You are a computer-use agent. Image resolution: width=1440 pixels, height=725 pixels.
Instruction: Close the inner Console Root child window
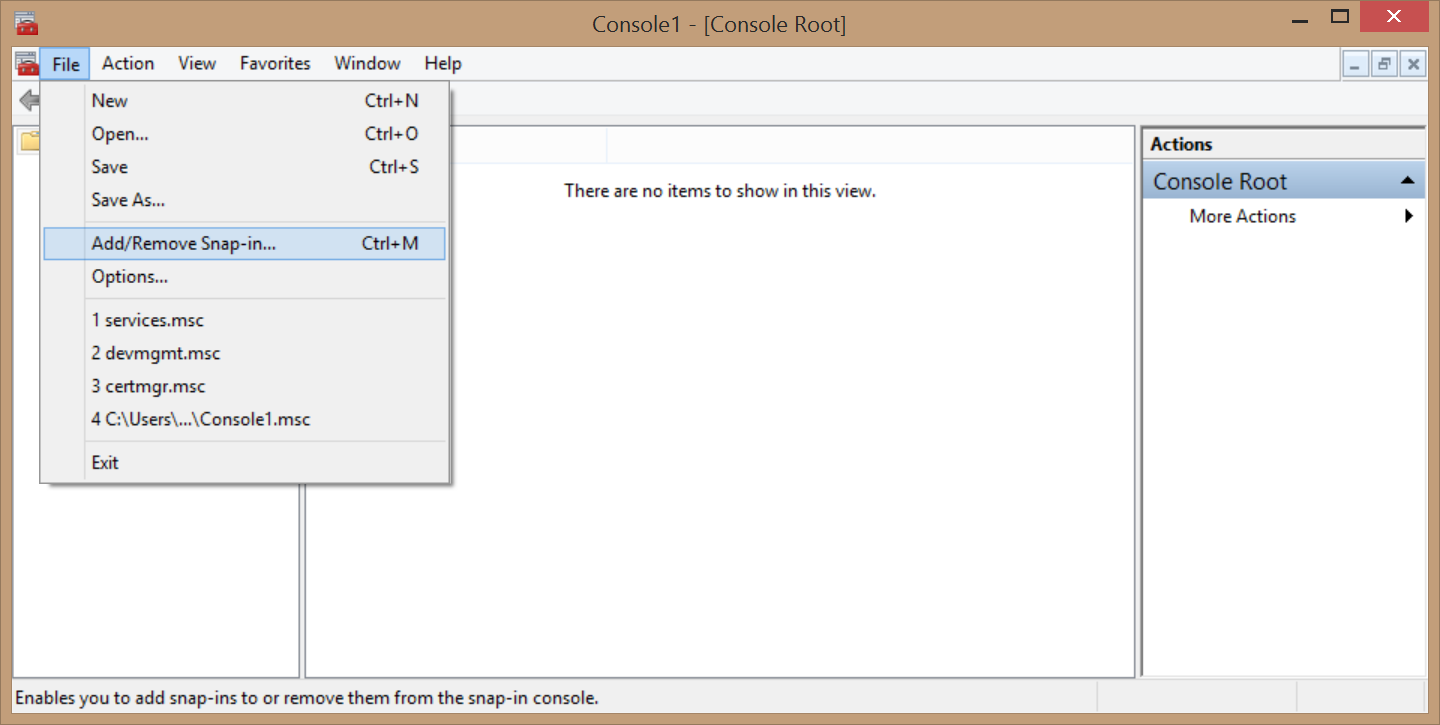pos(1412,64)
